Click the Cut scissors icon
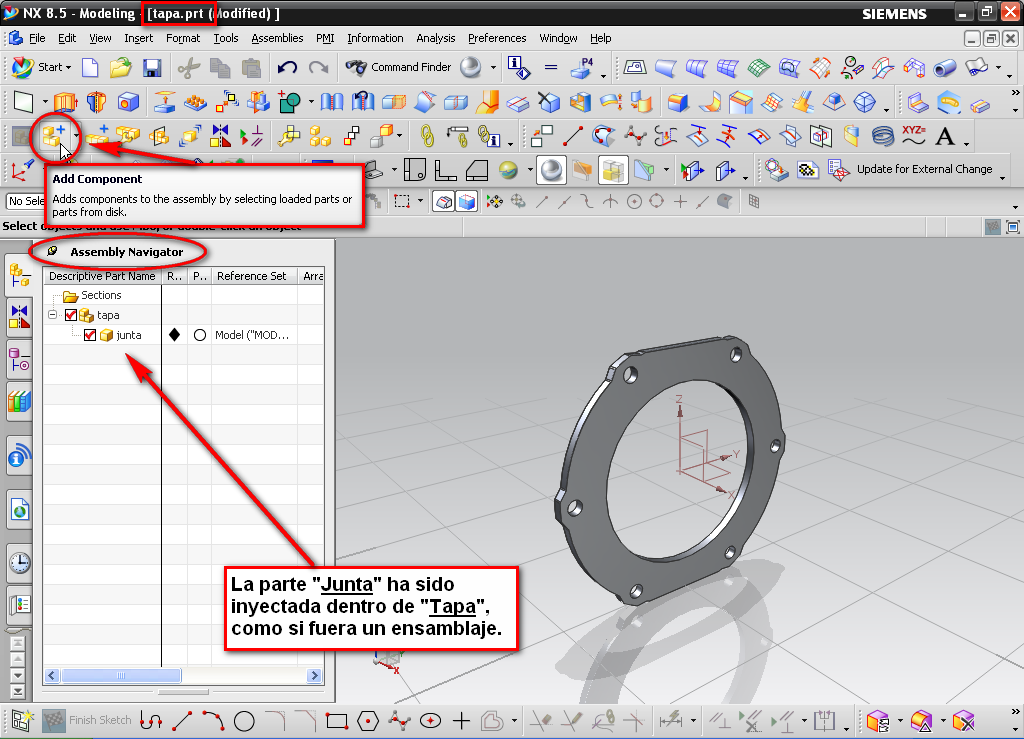 tap(188, 68)
